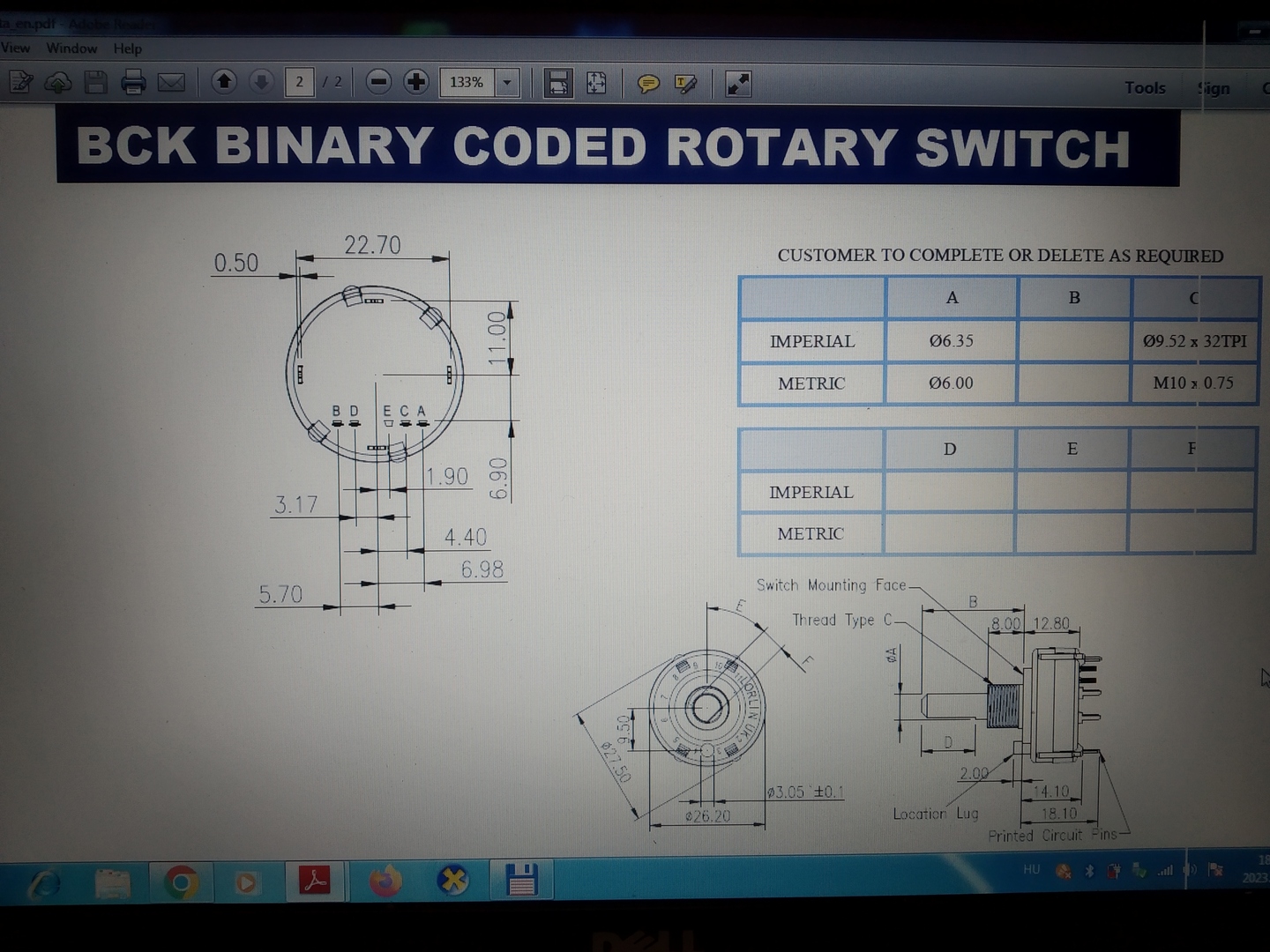
Task: Click the Switch Mounting Face label
Action: pos(831,584)
